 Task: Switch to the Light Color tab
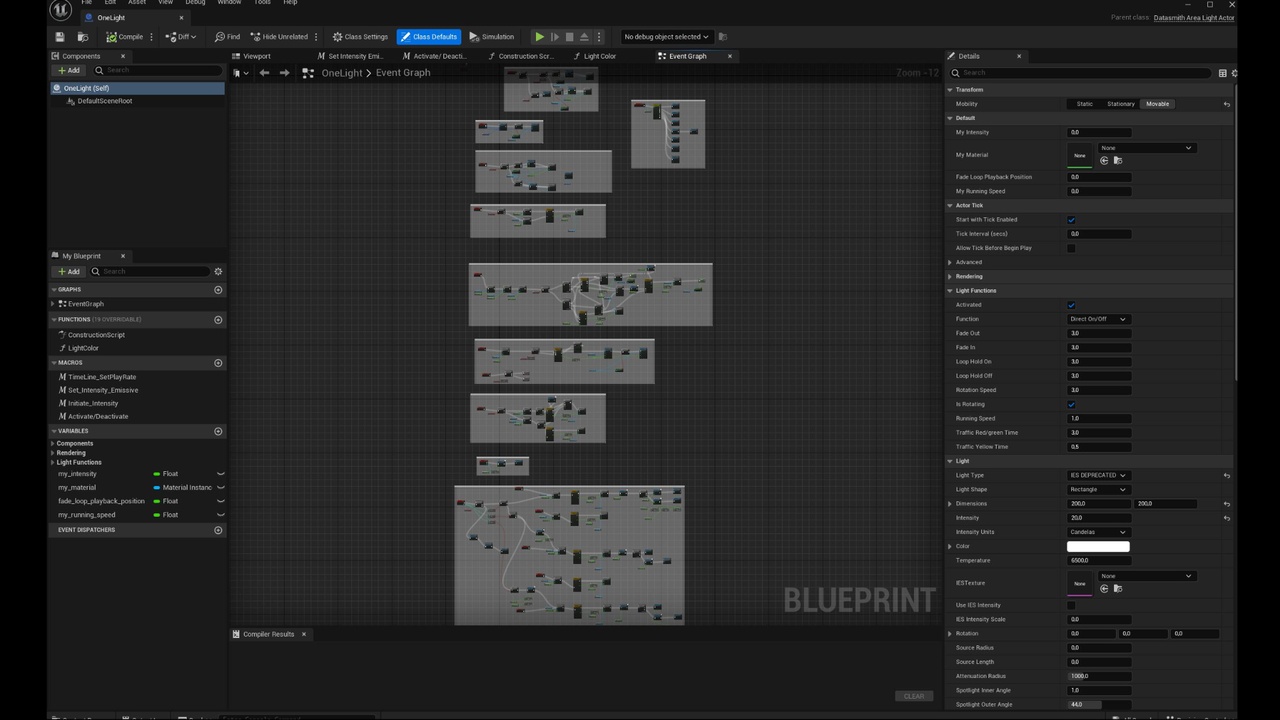pos(595,56)
